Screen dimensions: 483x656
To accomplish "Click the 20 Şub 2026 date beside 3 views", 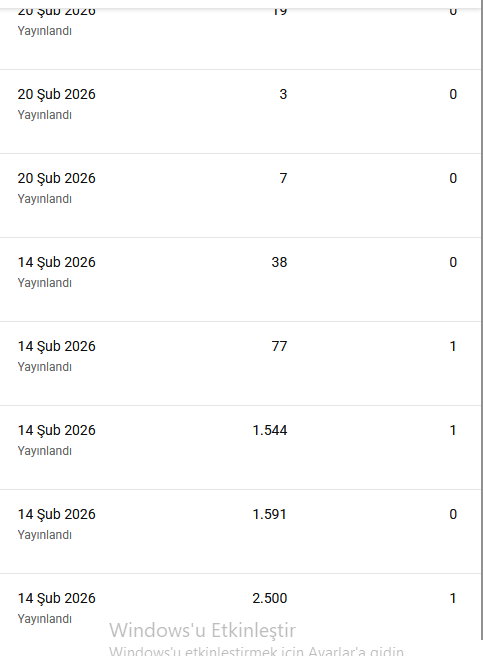I will click(x=57, y=95).
